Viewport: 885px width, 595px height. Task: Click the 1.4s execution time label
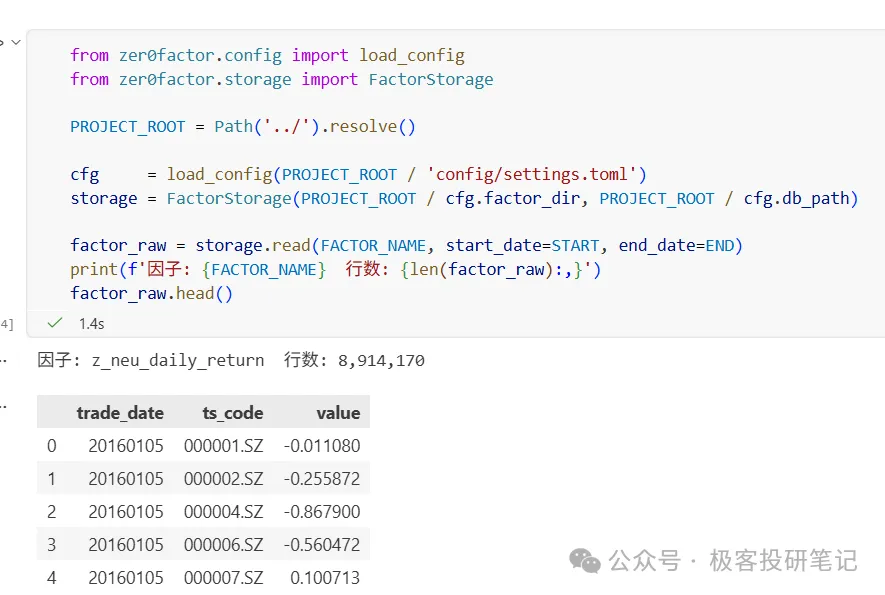tap(91, 323)
